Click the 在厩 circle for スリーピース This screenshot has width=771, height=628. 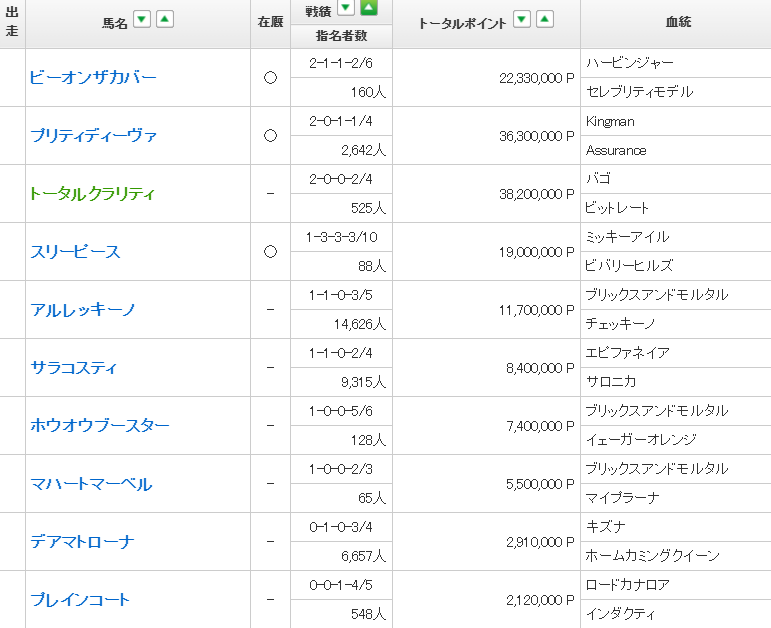coord(270,252)
